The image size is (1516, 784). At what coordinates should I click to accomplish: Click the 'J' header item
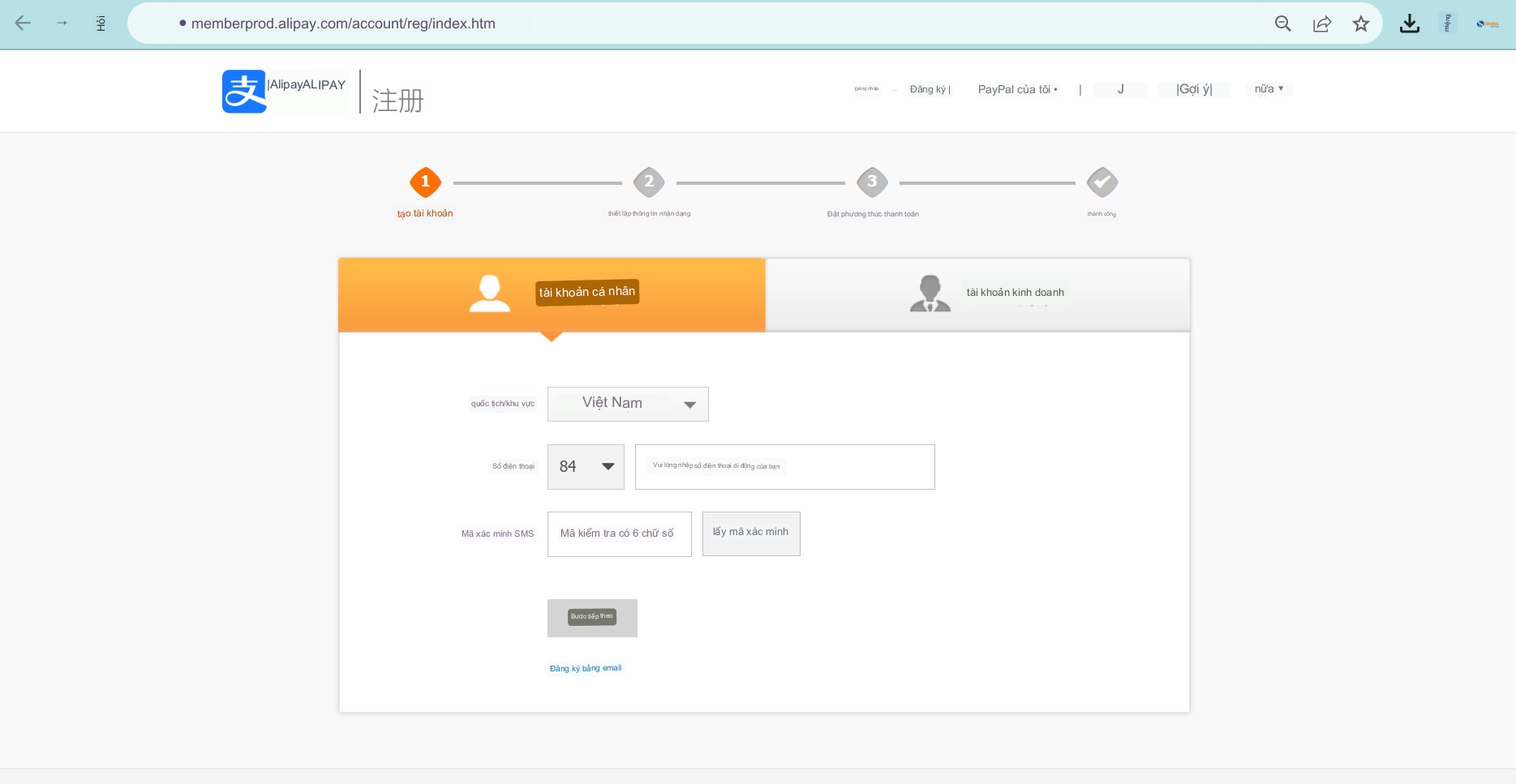click(1120, 89)
